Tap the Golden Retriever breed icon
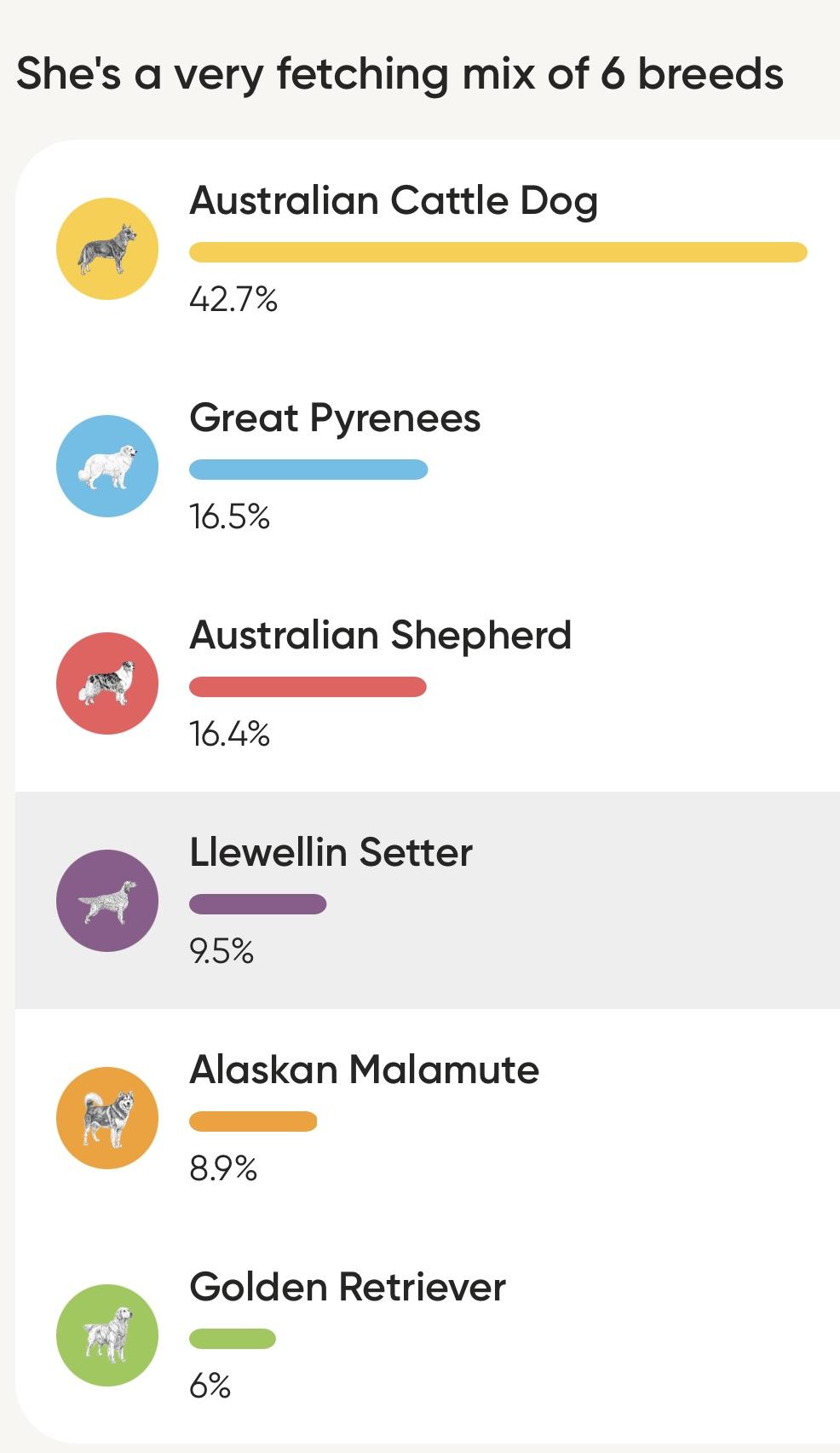Viewport: 840px width, 1453px height. [107, 1335]
